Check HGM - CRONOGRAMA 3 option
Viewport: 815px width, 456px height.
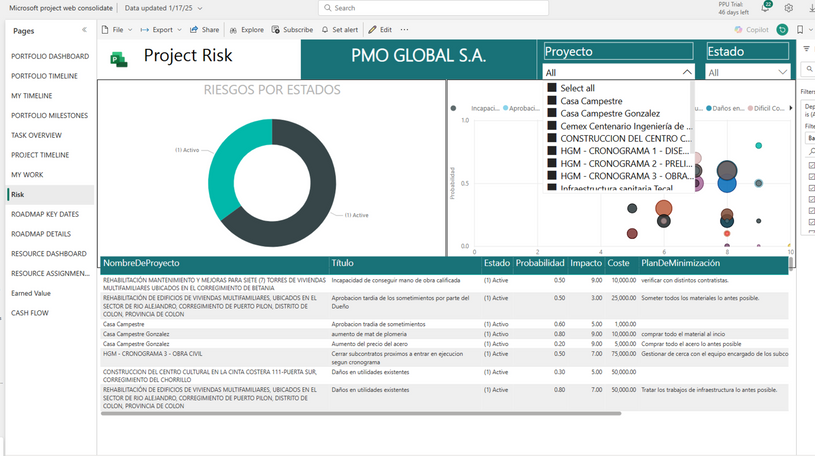(x=552, y=175)
